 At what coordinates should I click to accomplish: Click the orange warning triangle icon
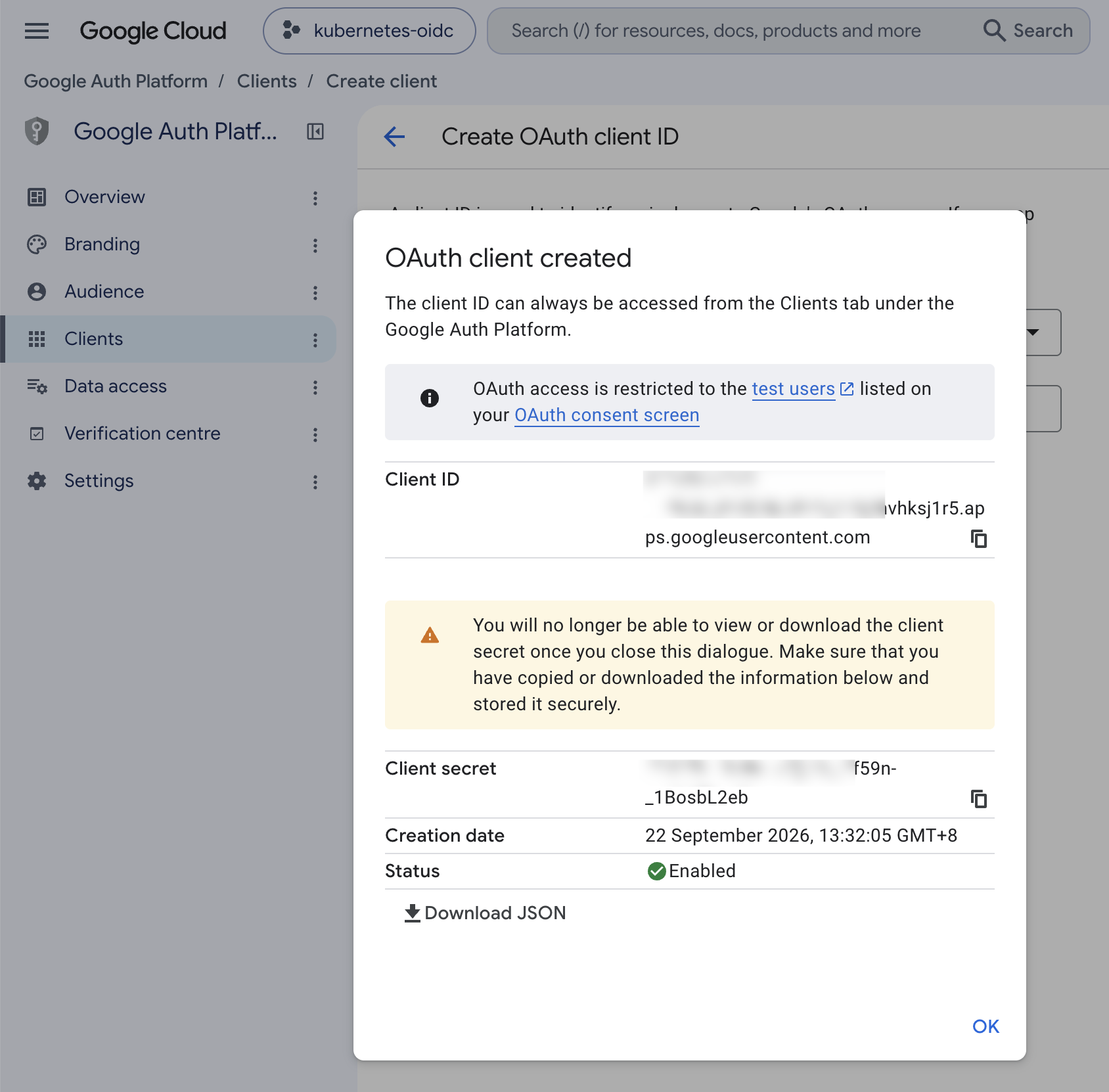430,635
